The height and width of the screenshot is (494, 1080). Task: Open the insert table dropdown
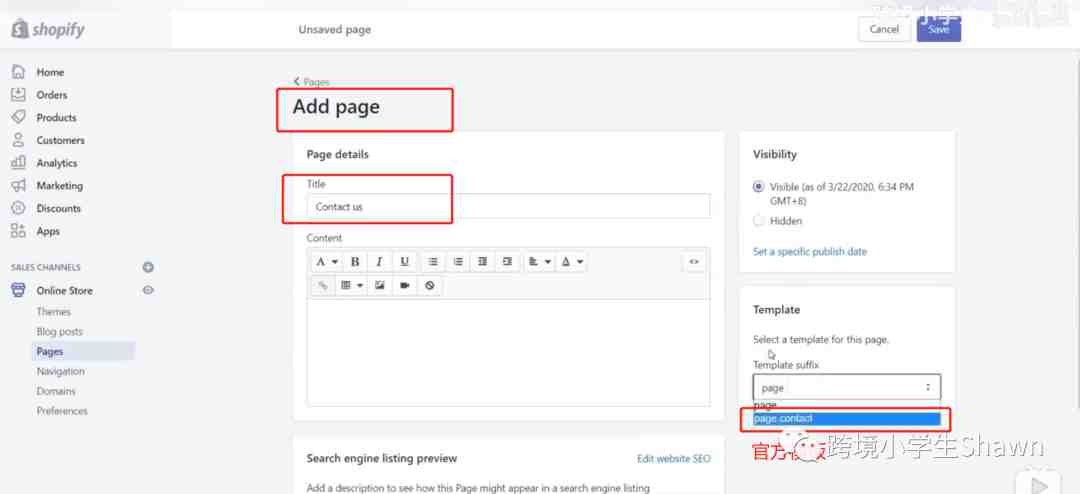(351, 286)
